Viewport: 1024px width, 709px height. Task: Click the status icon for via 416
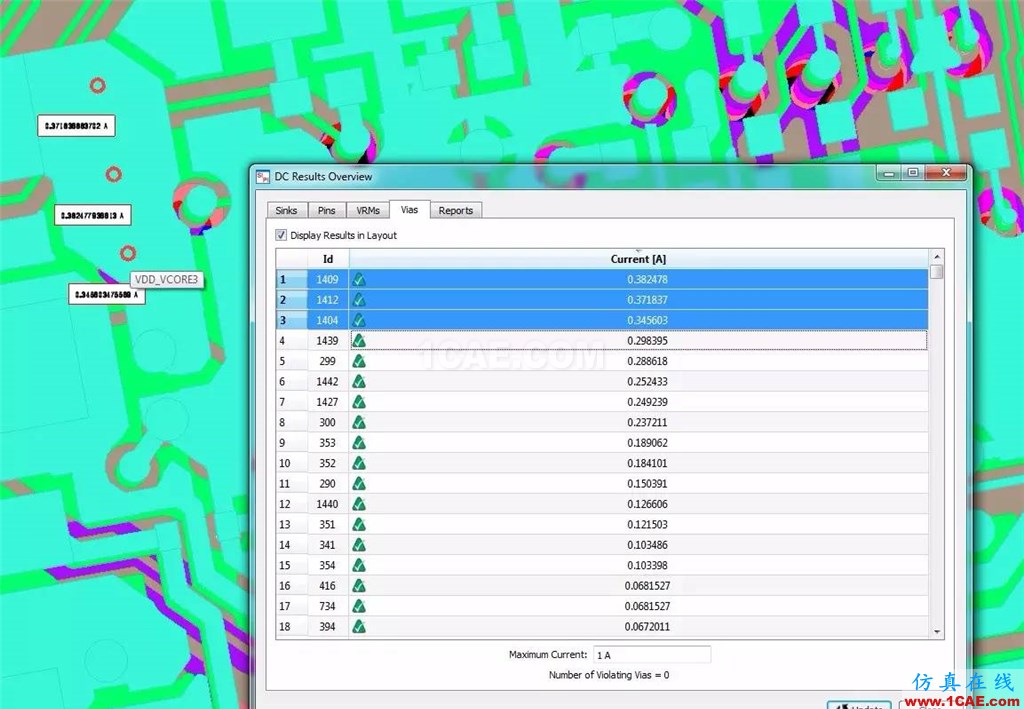359,586
